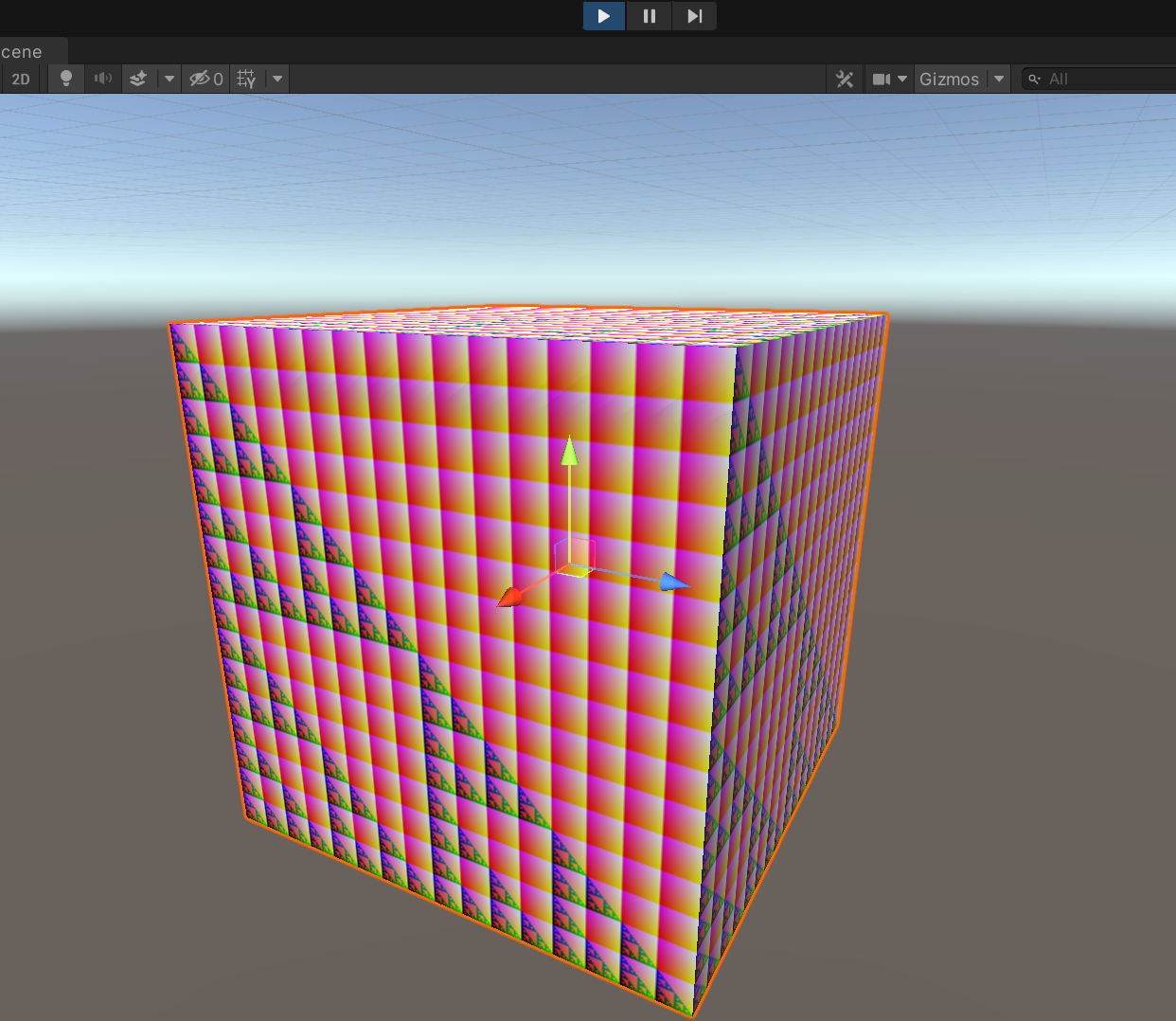This screenshot has width=1176, height=1021.
Task: Step one frame forward with the step button
Action: [692, 15]
